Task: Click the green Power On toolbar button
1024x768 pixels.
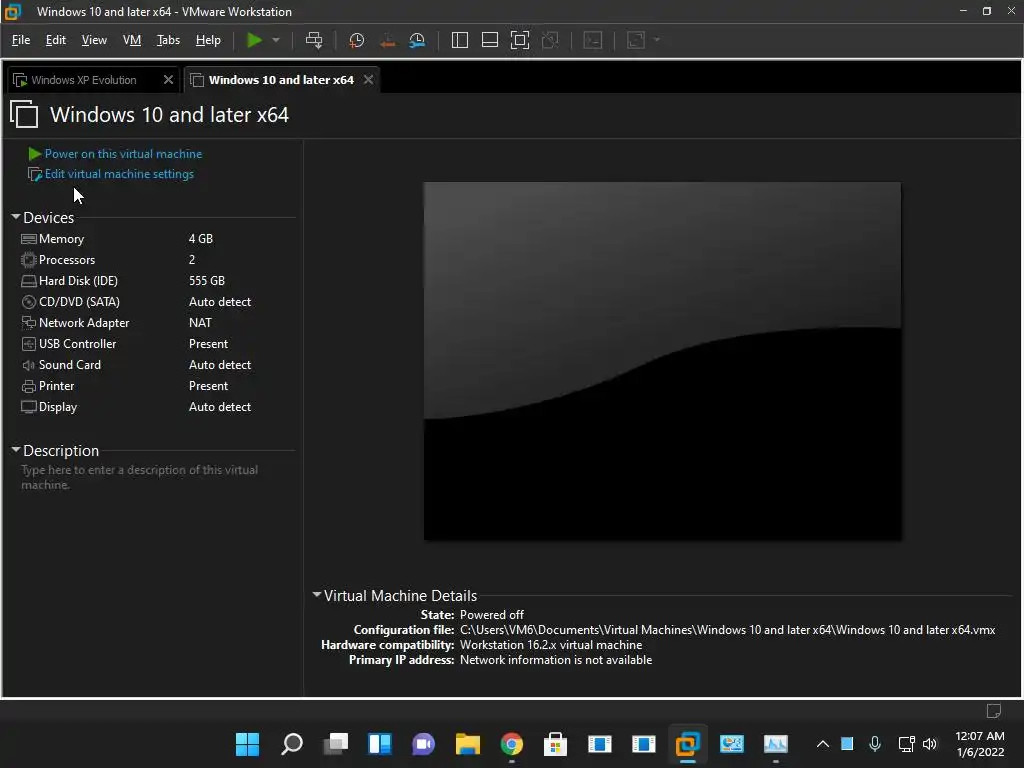Action: 254,40
